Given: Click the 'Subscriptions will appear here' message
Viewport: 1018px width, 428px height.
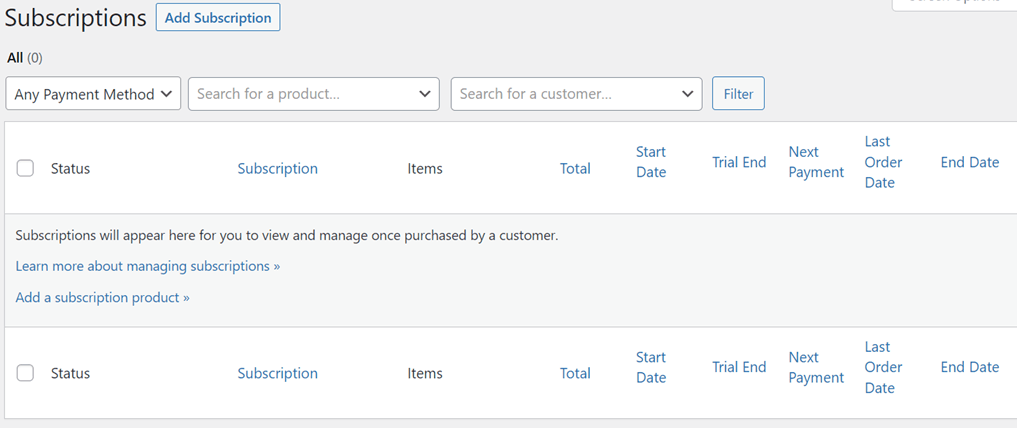Looking at the screenshot, I should (286, 236).
